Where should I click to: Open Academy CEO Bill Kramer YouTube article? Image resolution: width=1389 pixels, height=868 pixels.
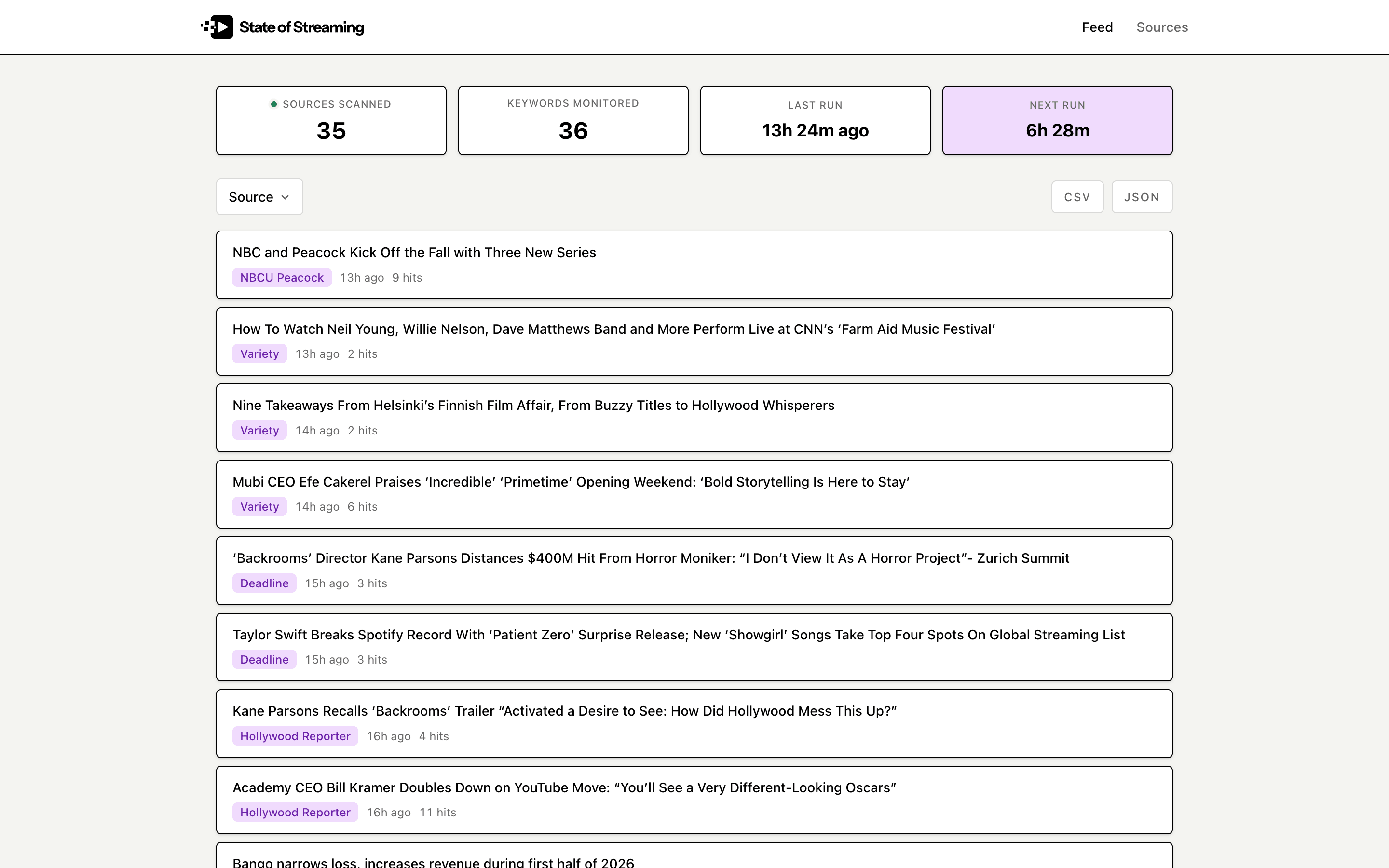coord(564,787)
